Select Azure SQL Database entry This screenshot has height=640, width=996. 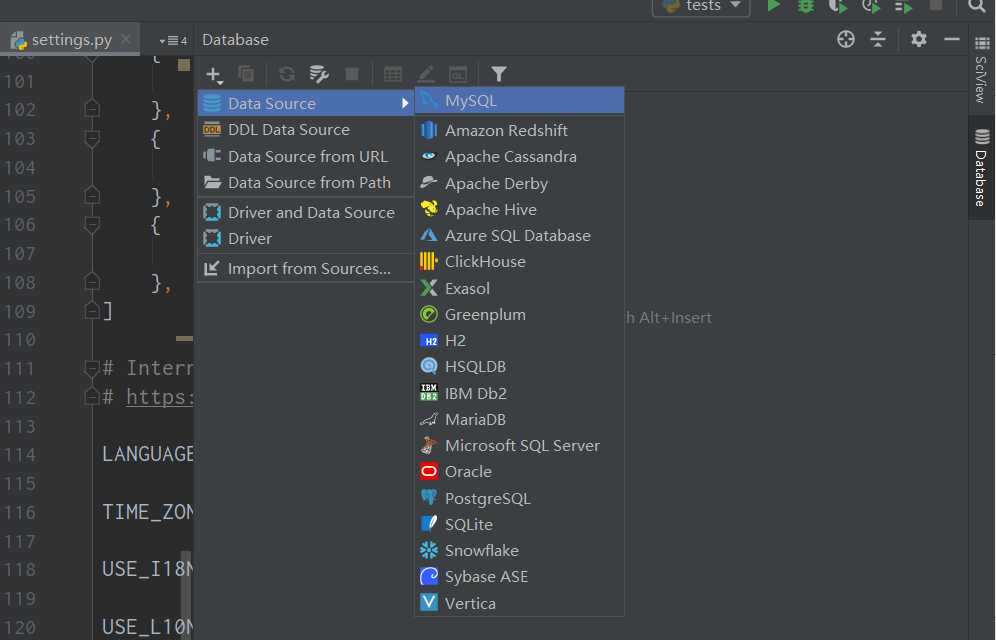pyautogui.click(x=520, y=236)
